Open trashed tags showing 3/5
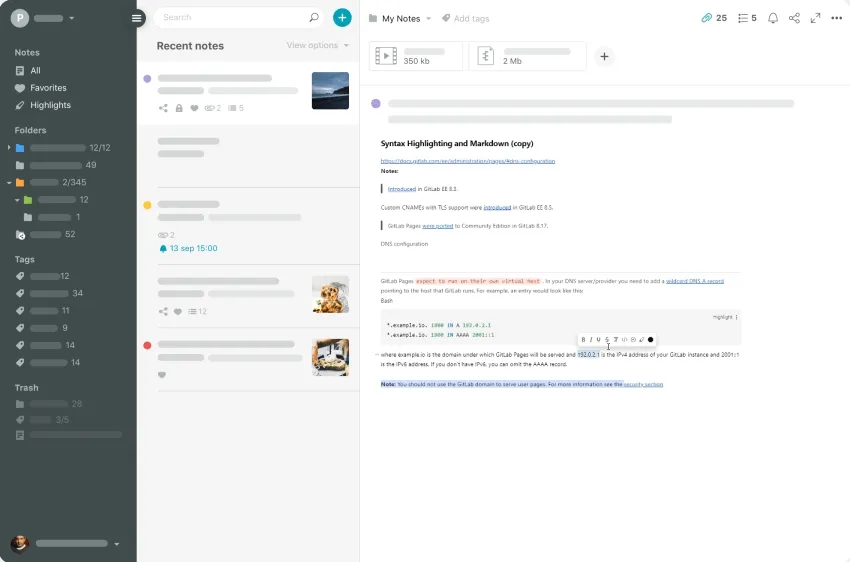Viewport: 850px width, 562px height. [x=42, y=419]
